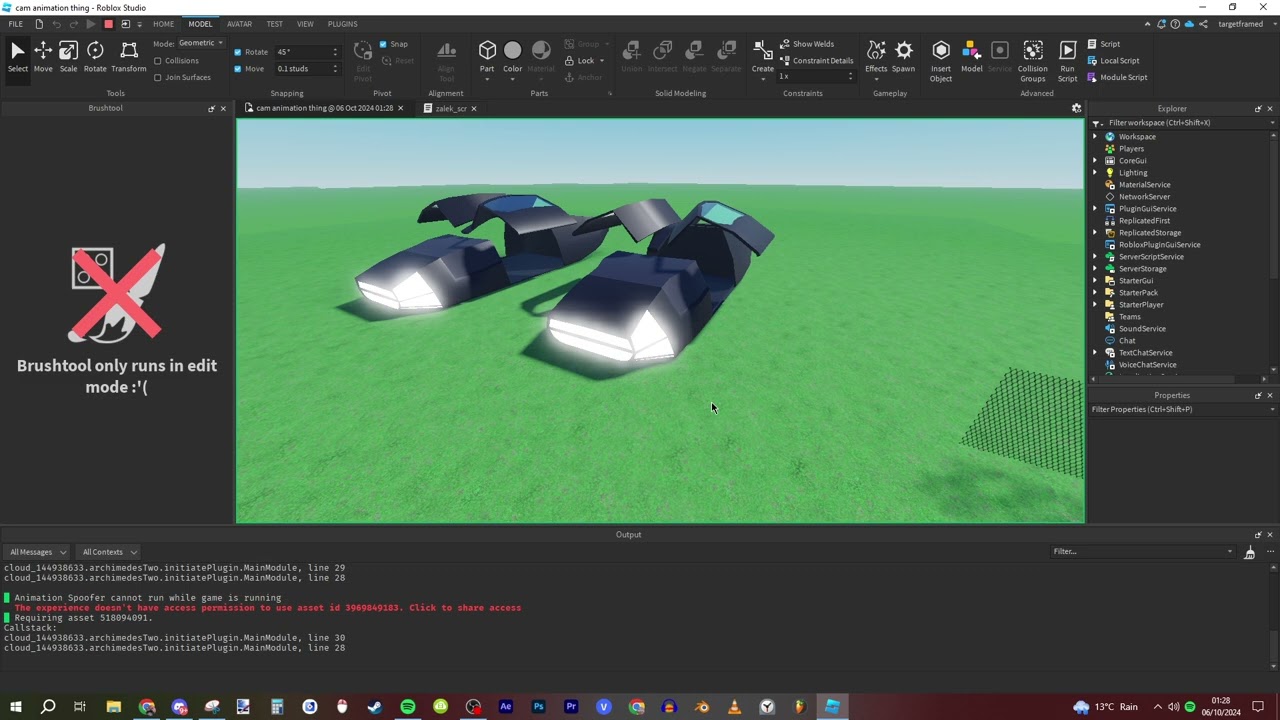Enable the Collisions checkbox
This screenshot has width=1280, height=720.
[158, 61]
